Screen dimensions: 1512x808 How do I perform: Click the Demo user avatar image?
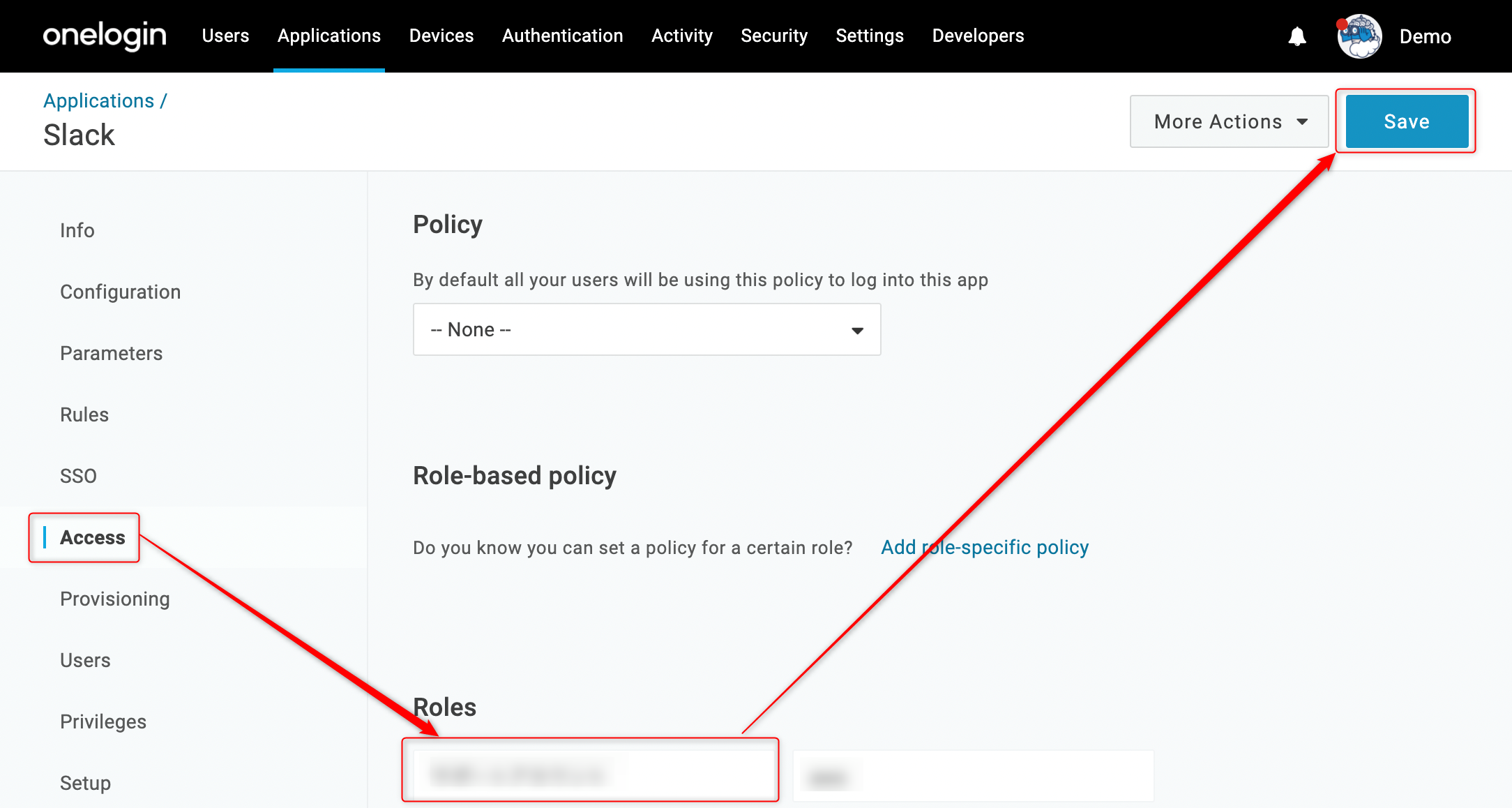click(x=1359, y=36)
